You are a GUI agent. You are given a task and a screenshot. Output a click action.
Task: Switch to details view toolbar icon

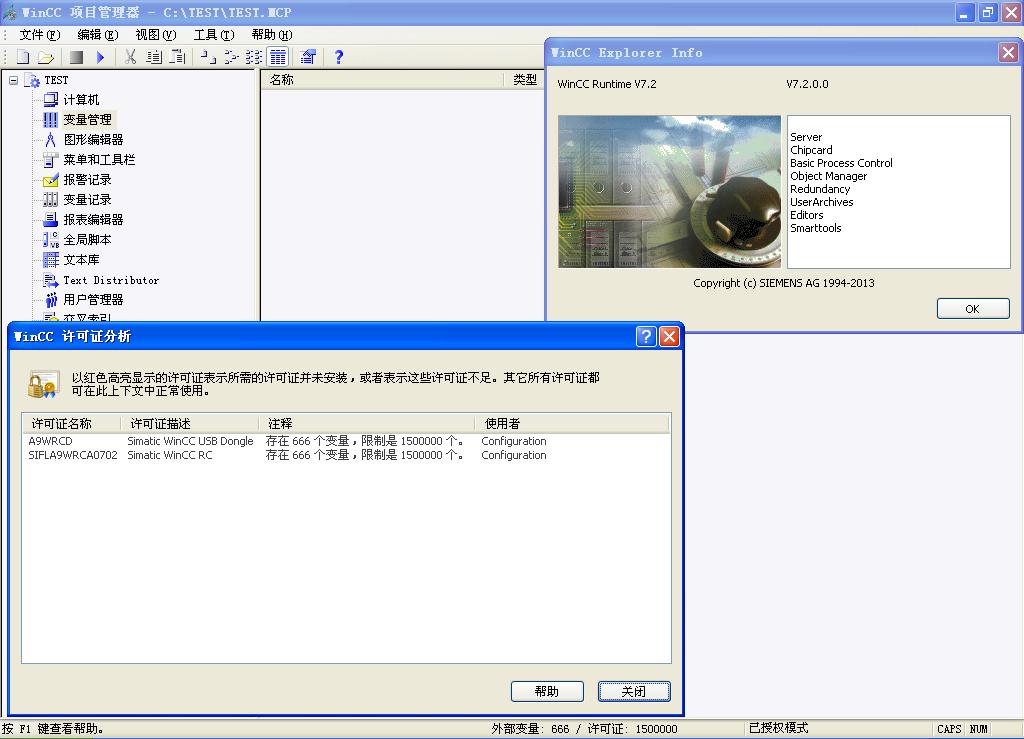(278, 57)
